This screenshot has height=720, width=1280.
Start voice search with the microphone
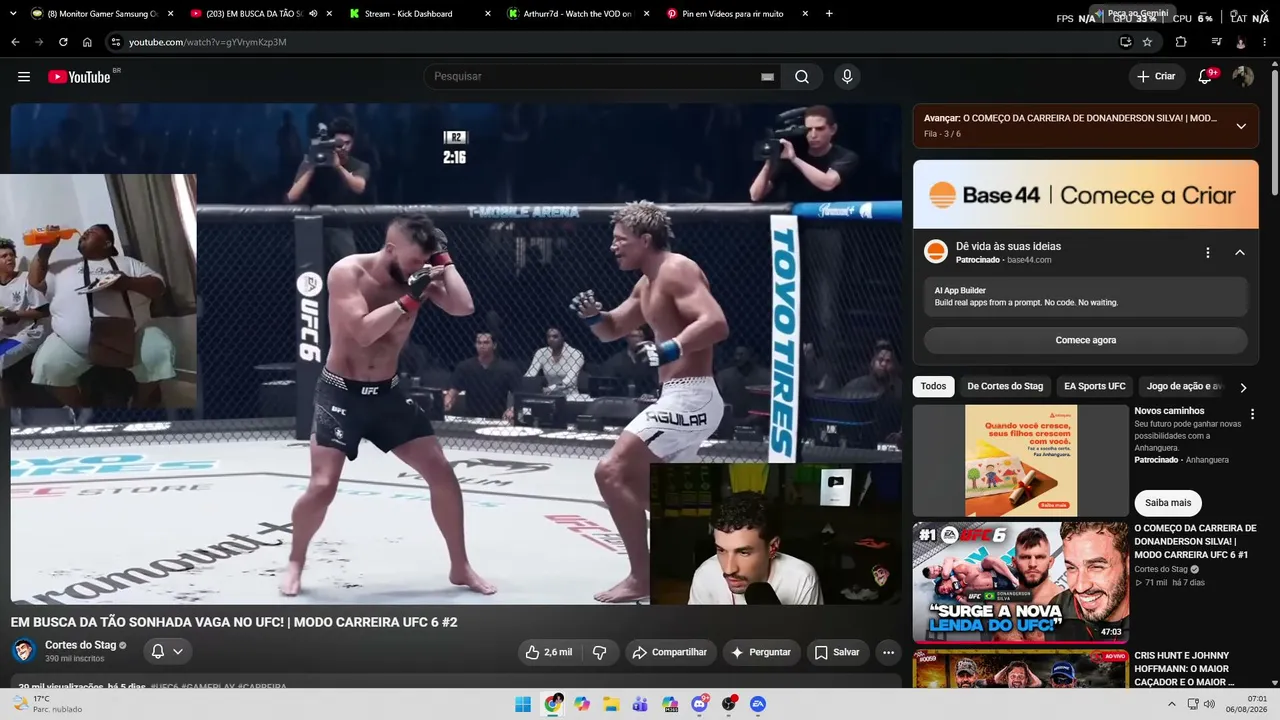(847, 77)
